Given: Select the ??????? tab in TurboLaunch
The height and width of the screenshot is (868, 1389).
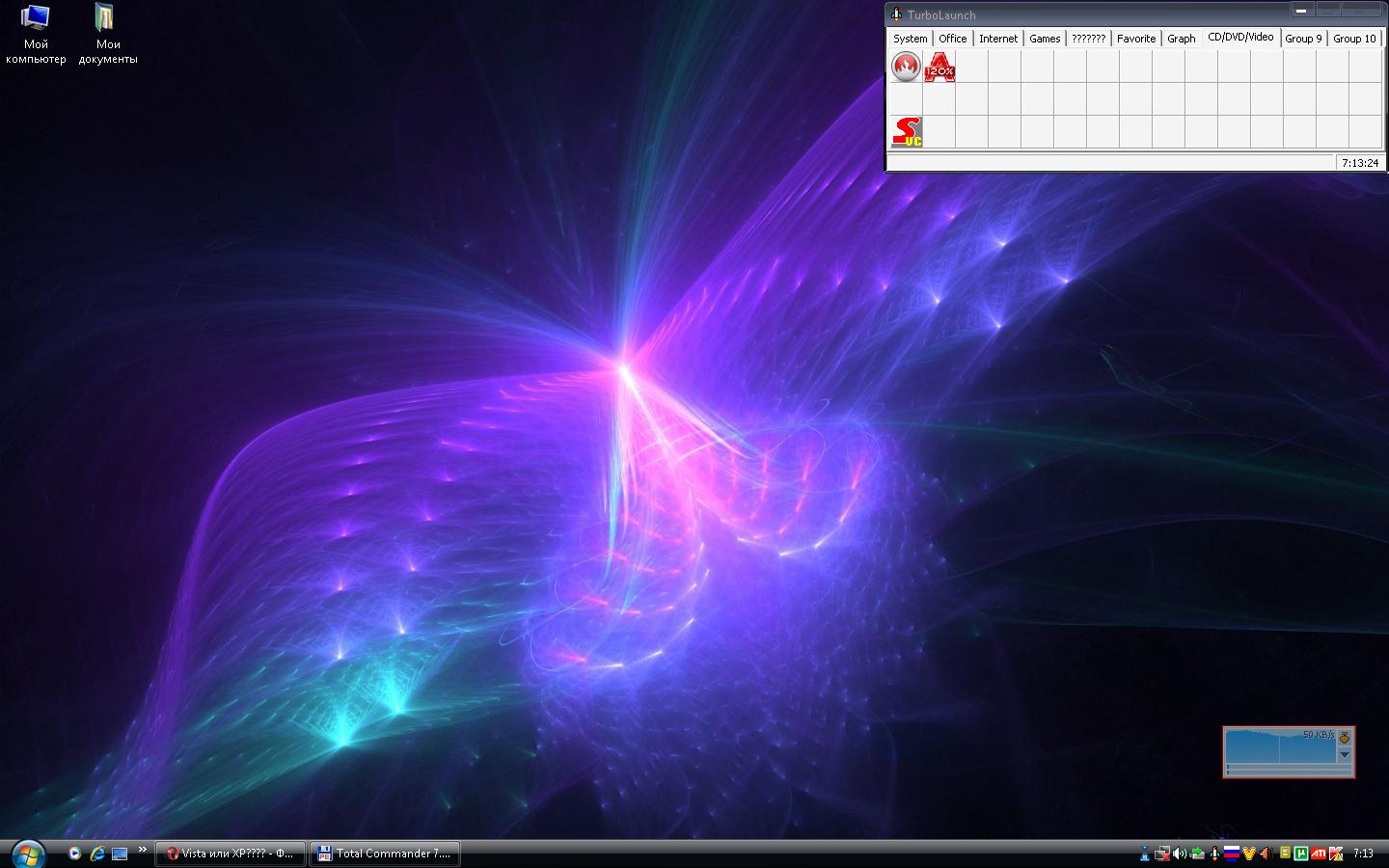Looking at the screenshot, I should click(x=1089, y=39).
